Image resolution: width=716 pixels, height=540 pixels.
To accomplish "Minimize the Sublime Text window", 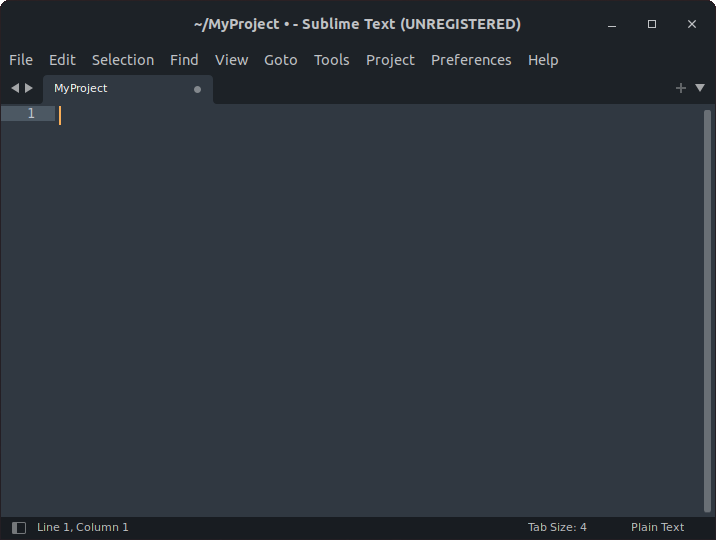I will point(612,24).
